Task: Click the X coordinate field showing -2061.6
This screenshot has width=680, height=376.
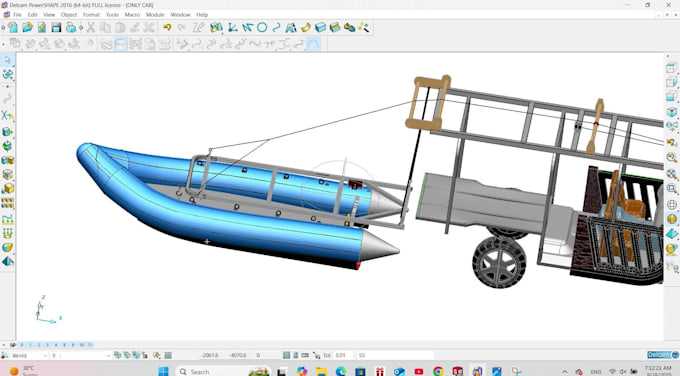Action: (x=209, y=356)
